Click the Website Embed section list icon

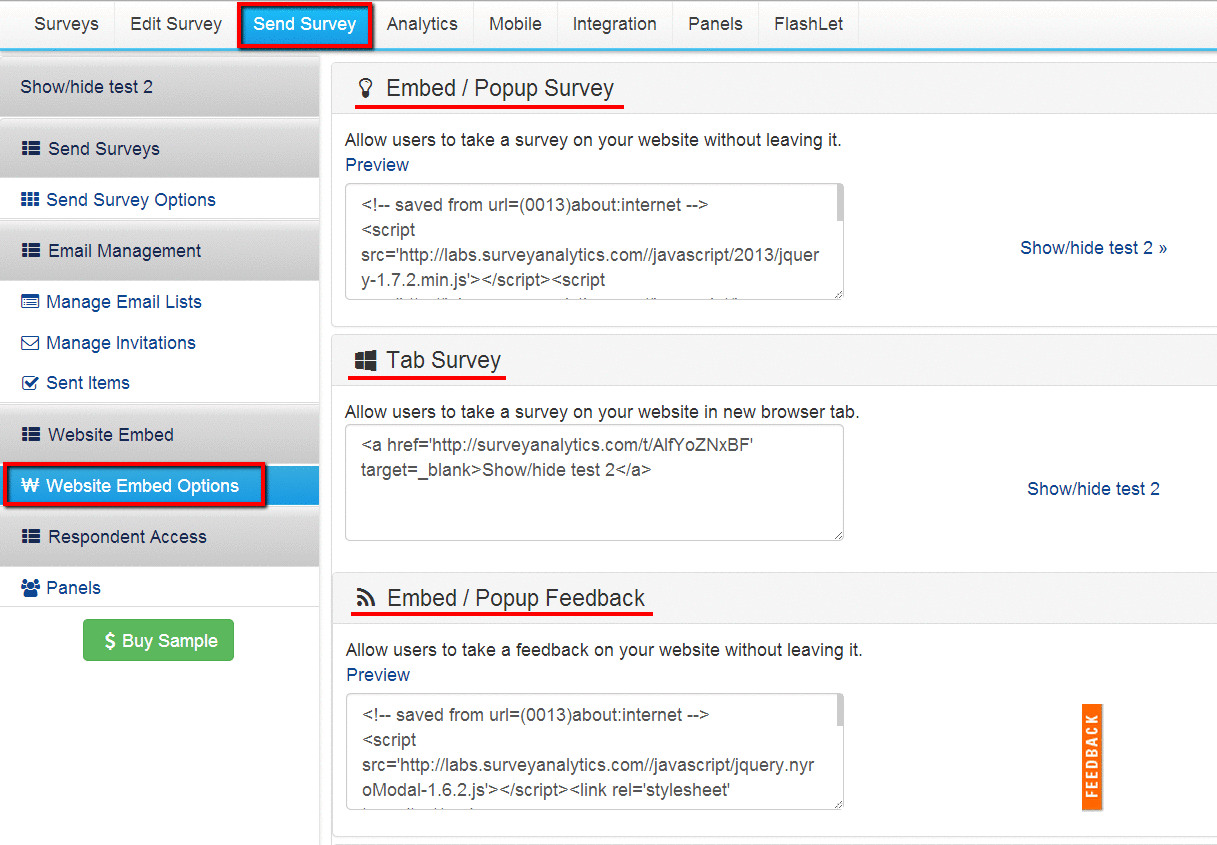click(x=30, y=435)
